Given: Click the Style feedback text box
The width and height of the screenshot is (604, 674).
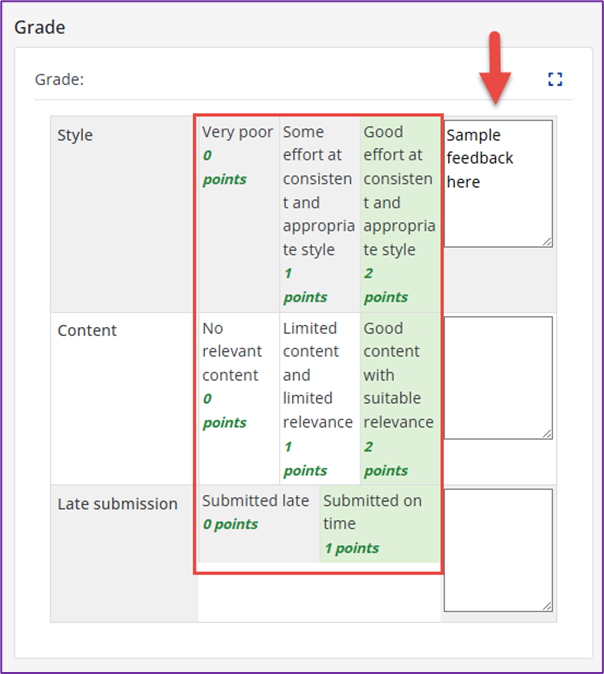Looking at the screenshot, I should 497,183.
